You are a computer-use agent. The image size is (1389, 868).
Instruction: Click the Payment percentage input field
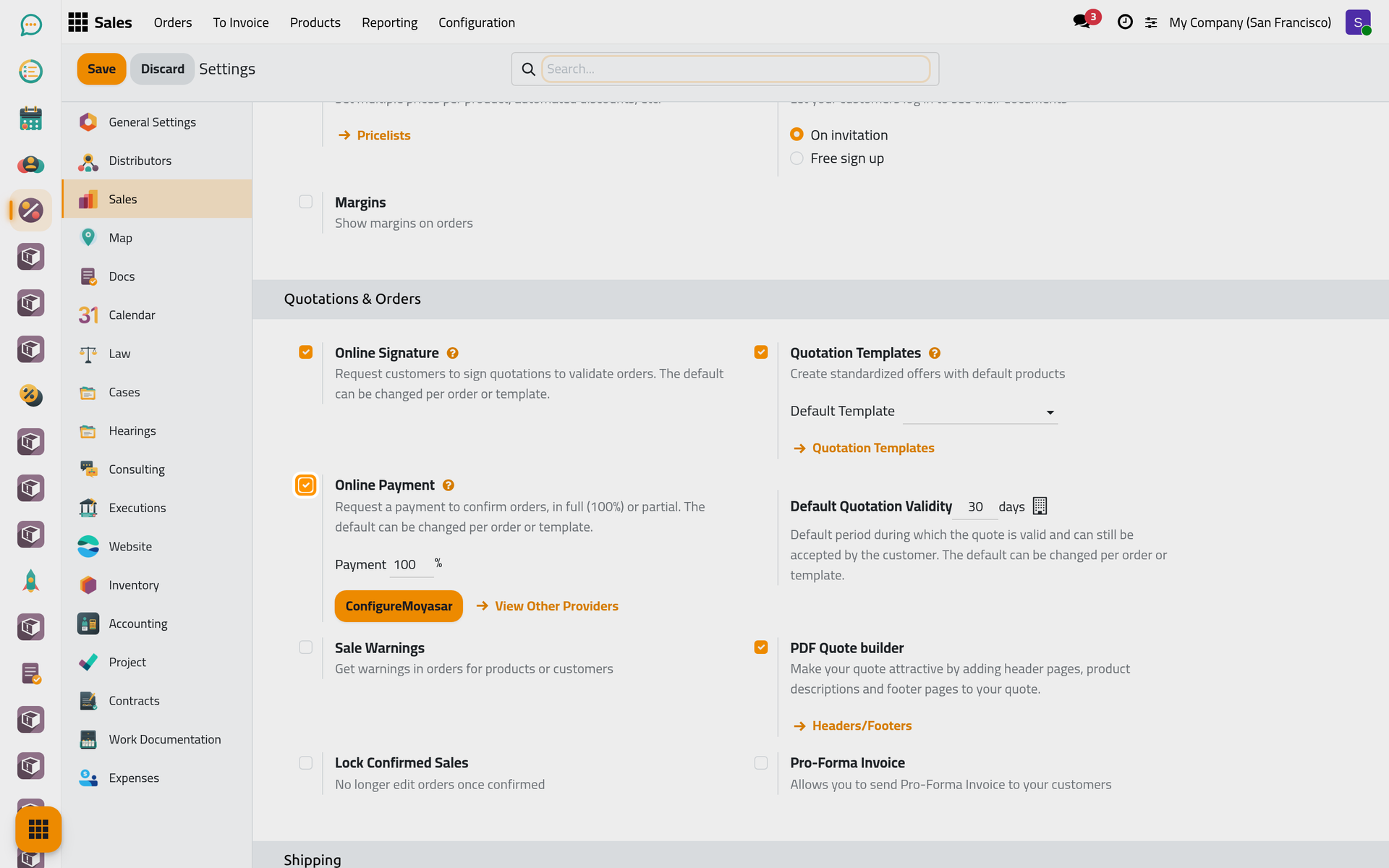point(412,565)
